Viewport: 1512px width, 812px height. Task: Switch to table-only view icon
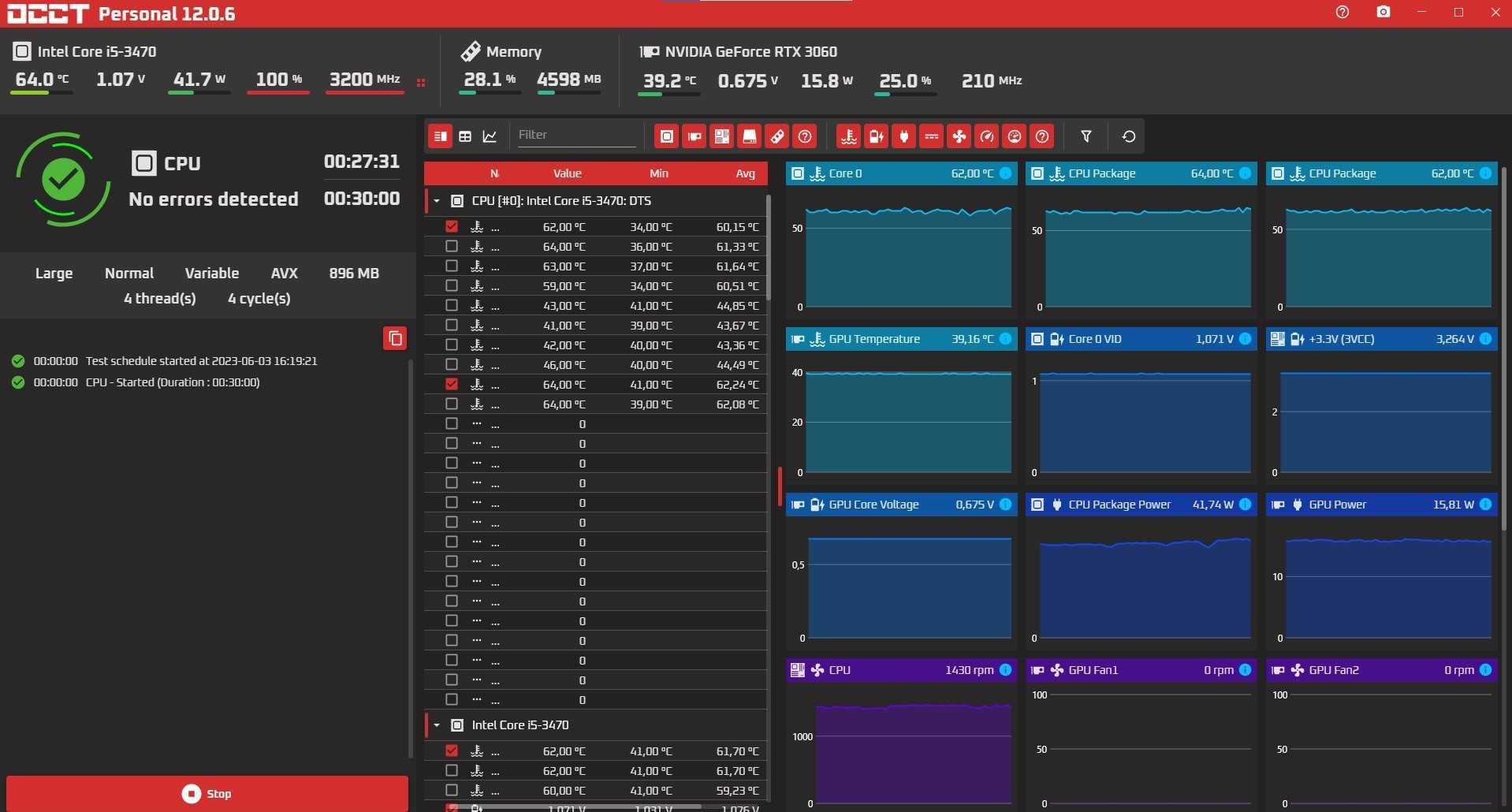(465, 136)
